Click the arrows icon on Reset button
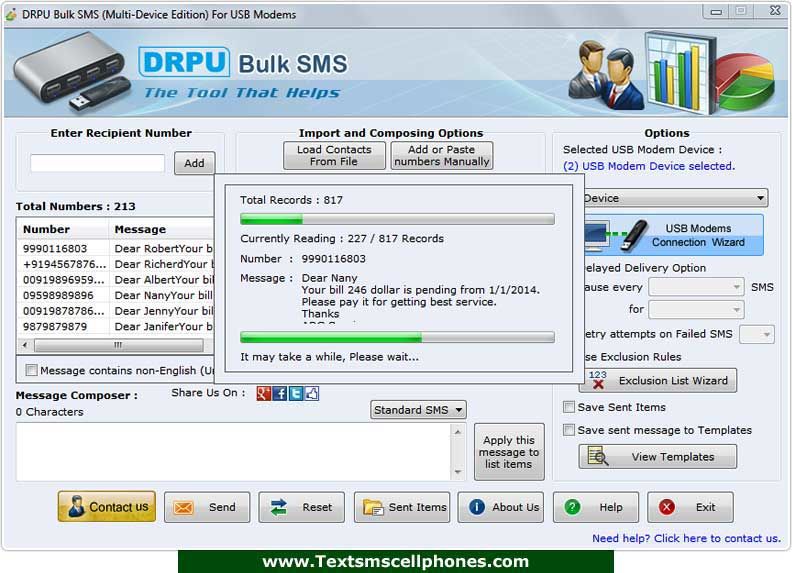792x573 pixels. pos(278,507)
